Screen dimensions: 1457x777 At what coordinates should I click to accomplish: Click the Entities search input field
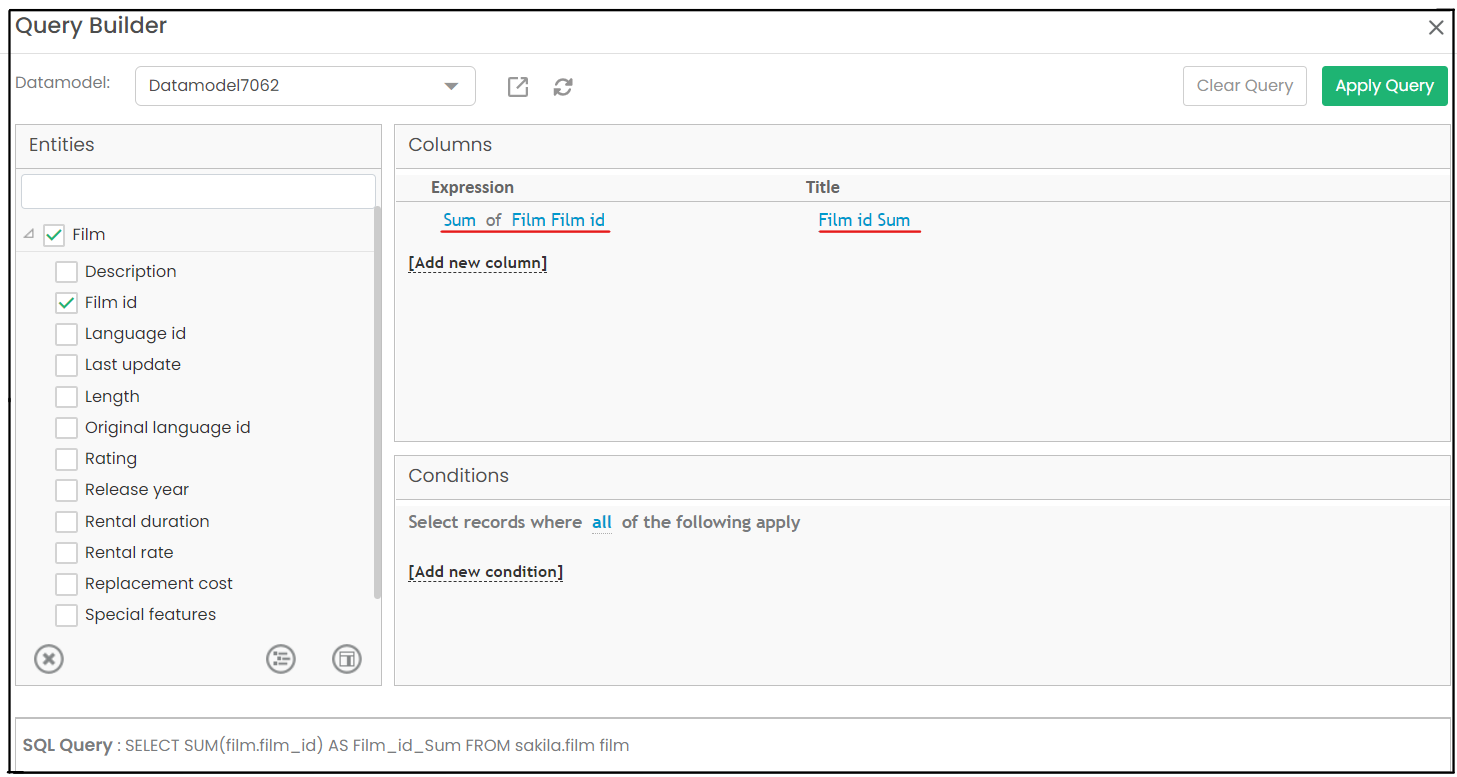pyautogui.click(x=198, y=191)
